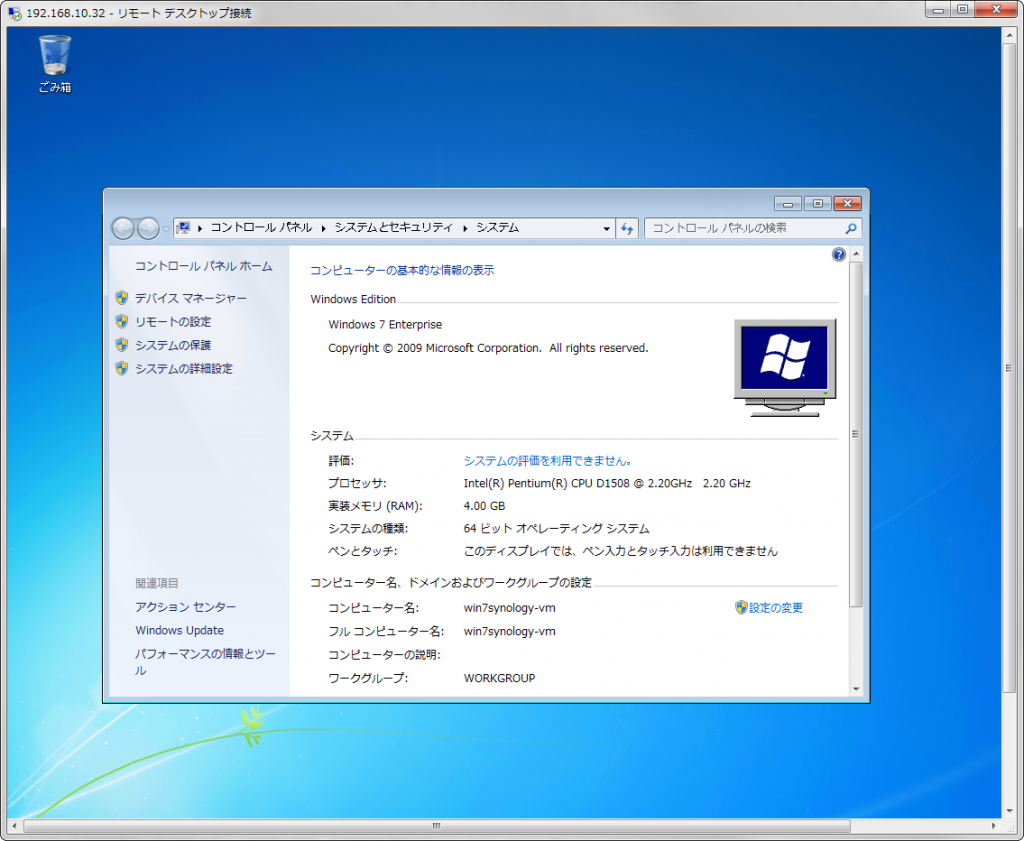Open パフォーマンスの情報とツール link
Viewport: 1024px width, 841px height.
[x=205, y=661]
